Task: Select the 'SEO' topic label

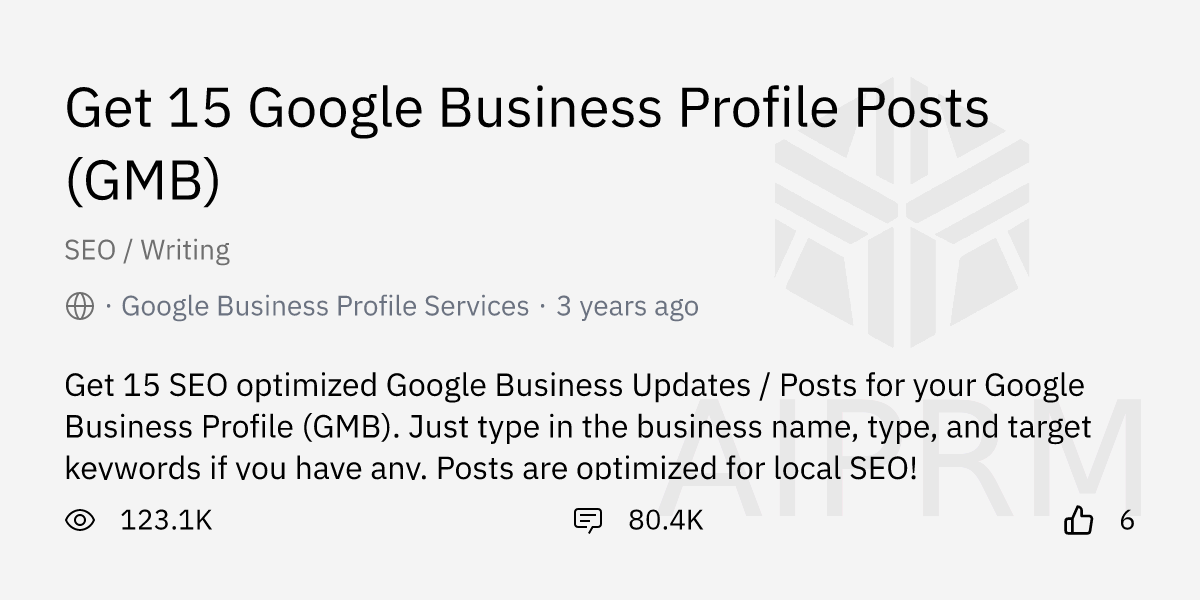Action: [x=90, y=250]
